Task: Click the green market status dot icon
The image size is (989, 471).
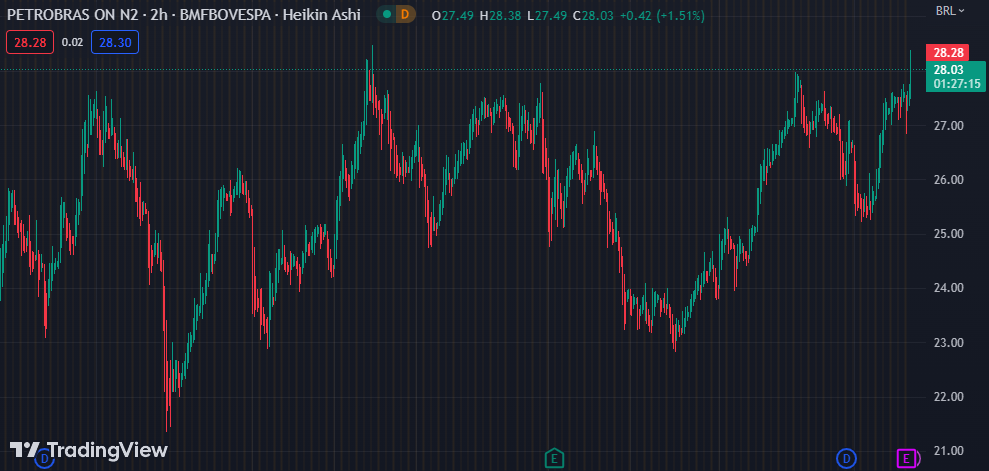Action: pyautogui.click(x=386, y=15)
